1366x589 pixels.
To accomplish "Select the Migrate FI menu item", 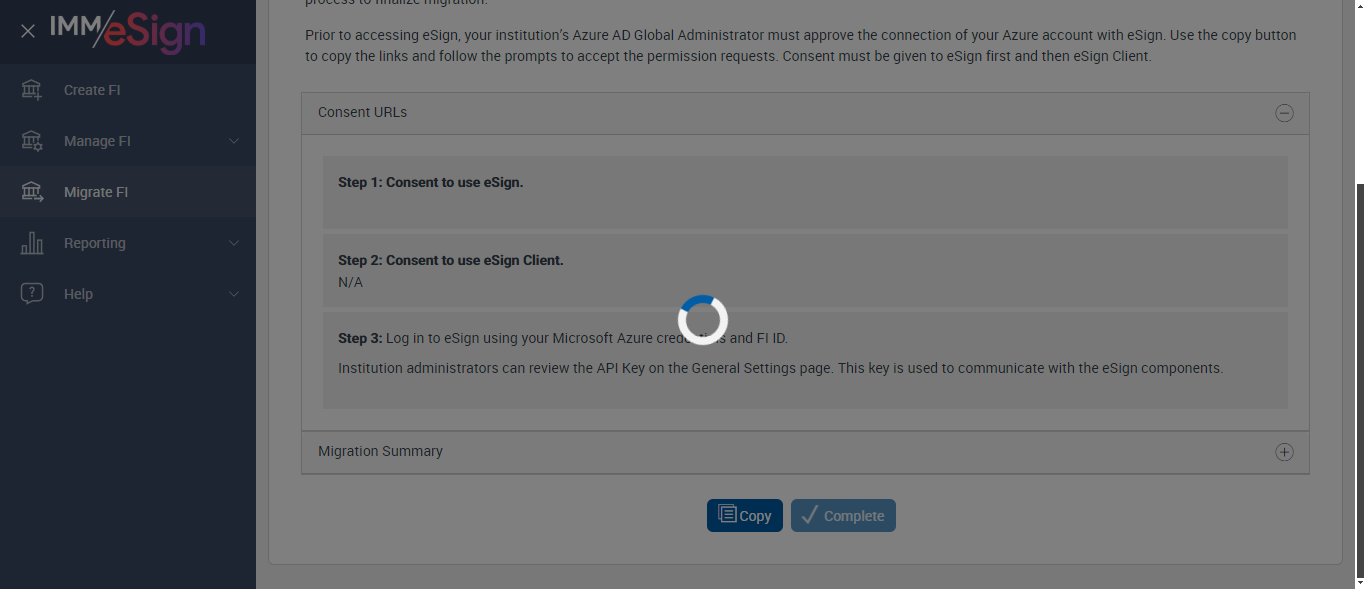I will pos(128,192).
